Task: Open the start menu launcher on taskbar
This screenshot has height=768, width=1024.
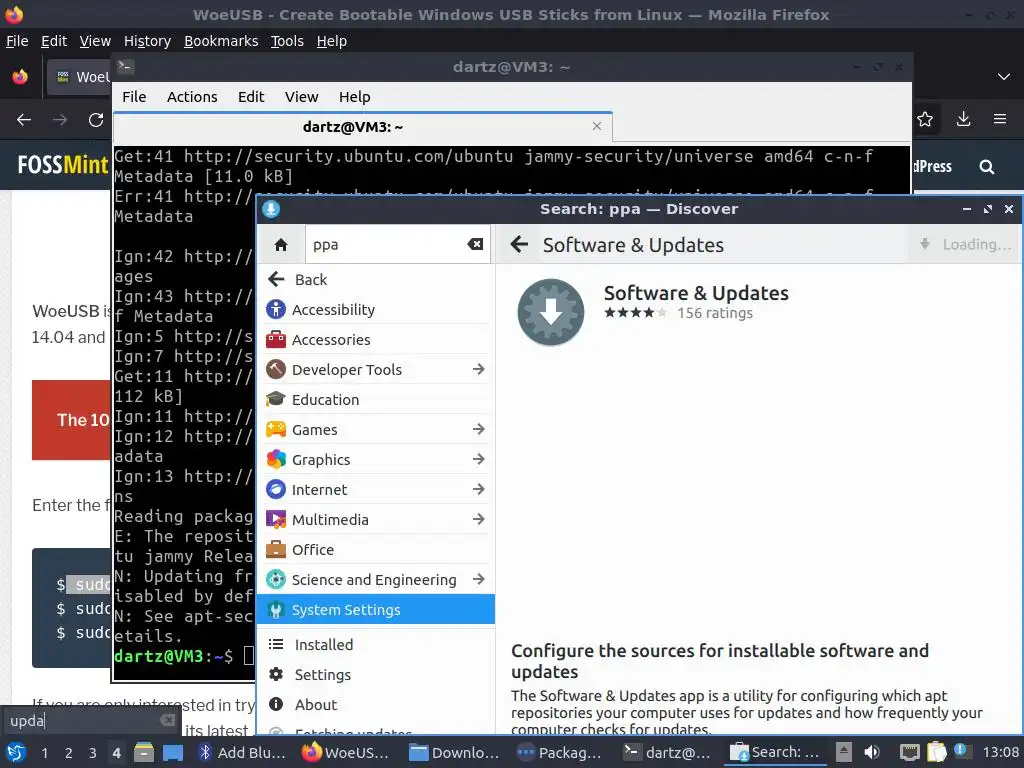Action: click(x=16, y=752)
